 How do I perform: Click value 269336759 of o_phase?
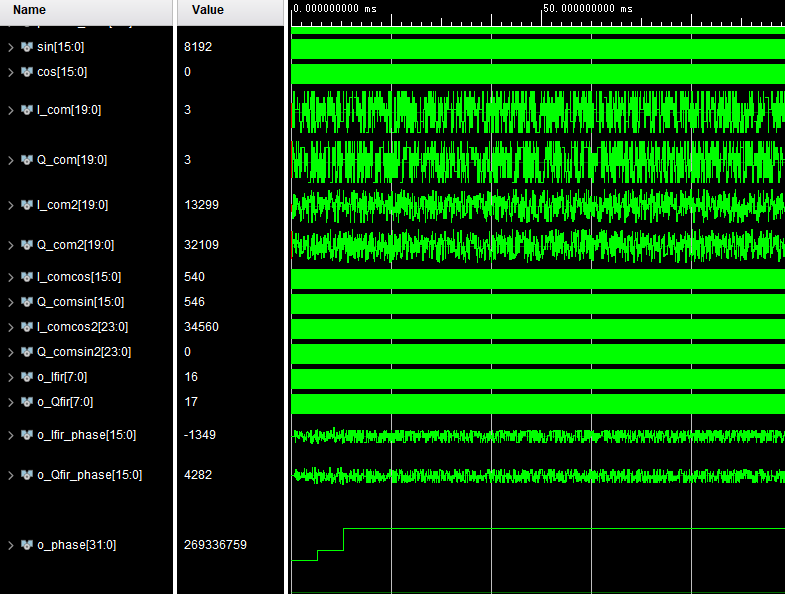click(x=215, y=545)
